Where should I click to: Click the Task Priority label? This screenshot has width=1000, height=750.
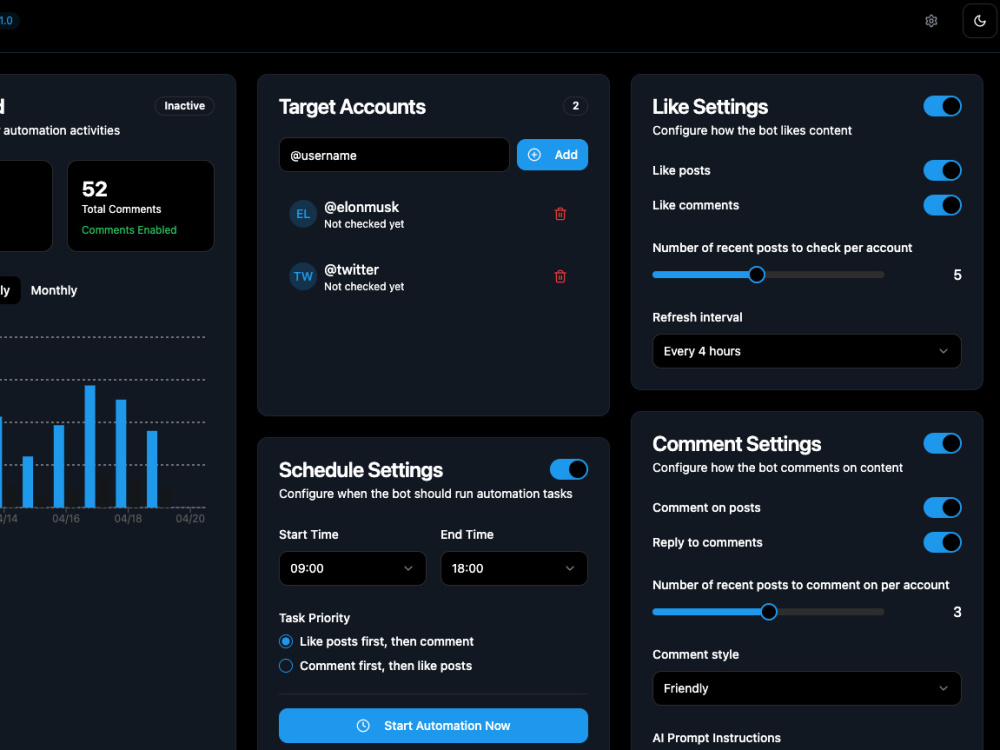[x=314, y=618]
